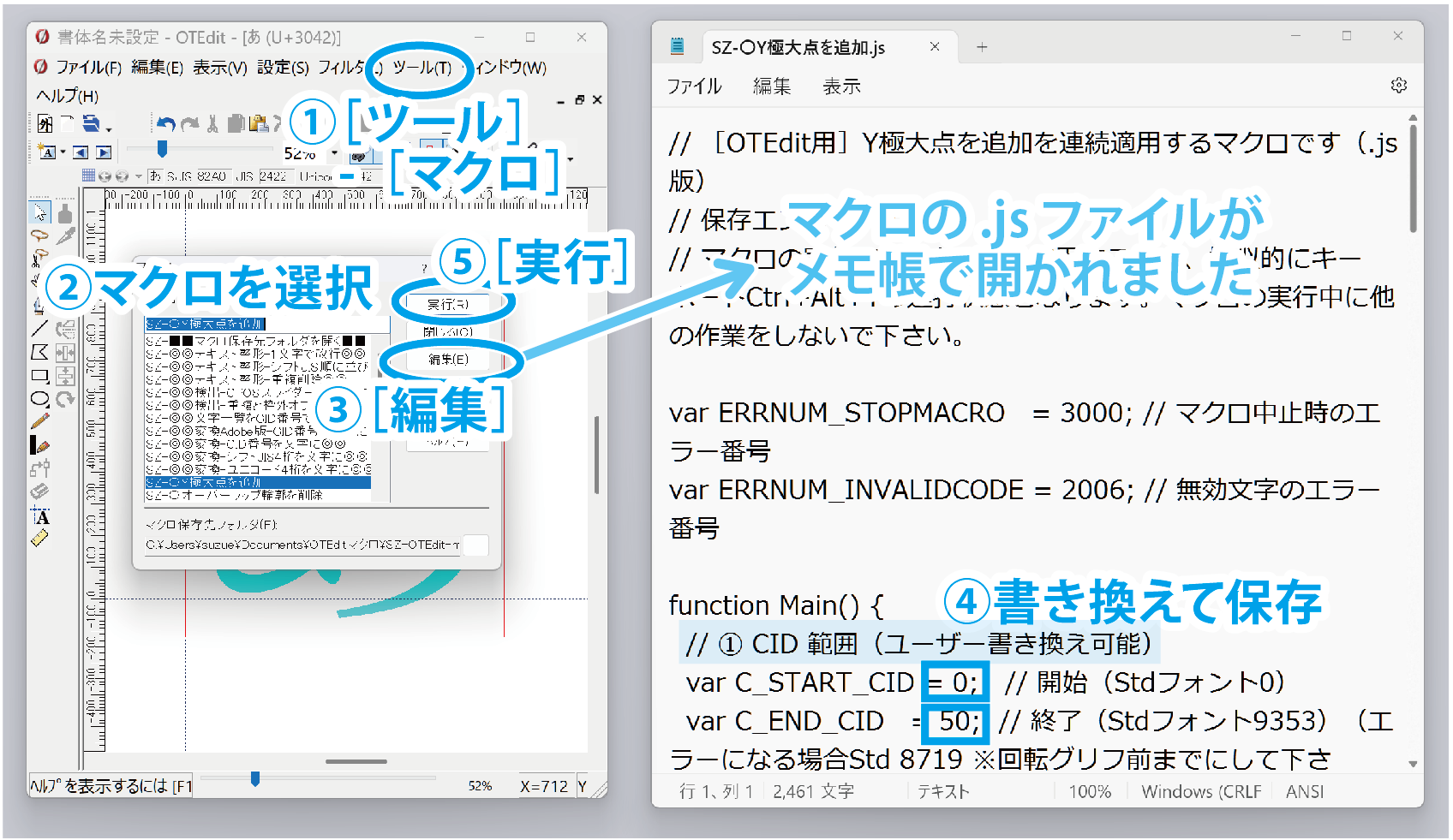Image resolution: width=1453 pixels, height=840 pixels.
Task: Select highlighted macro entry in list
Action: [257, 483]
